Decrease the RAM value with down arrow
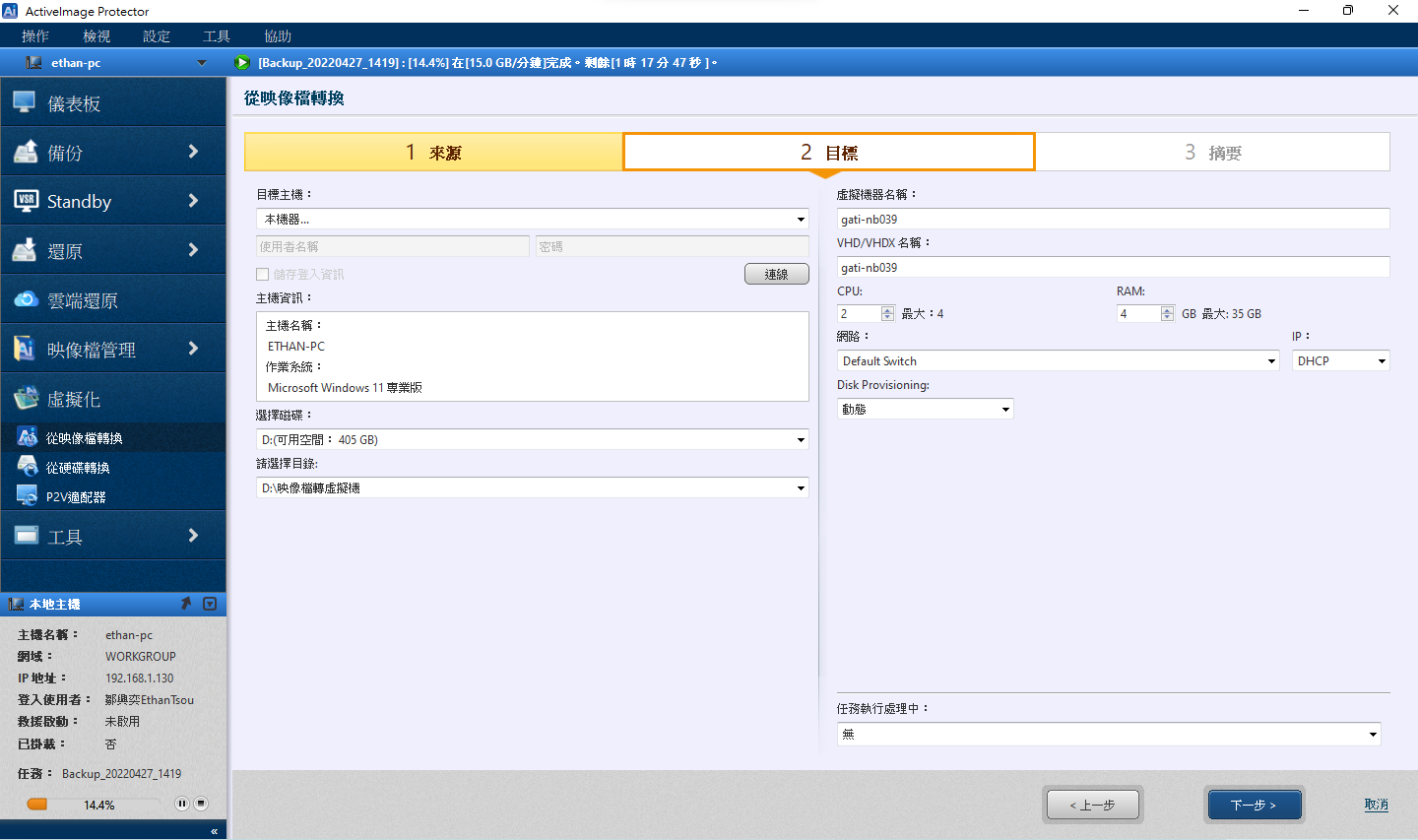The width and height of the screenshot is (1418, 840). click(1167, 317)
